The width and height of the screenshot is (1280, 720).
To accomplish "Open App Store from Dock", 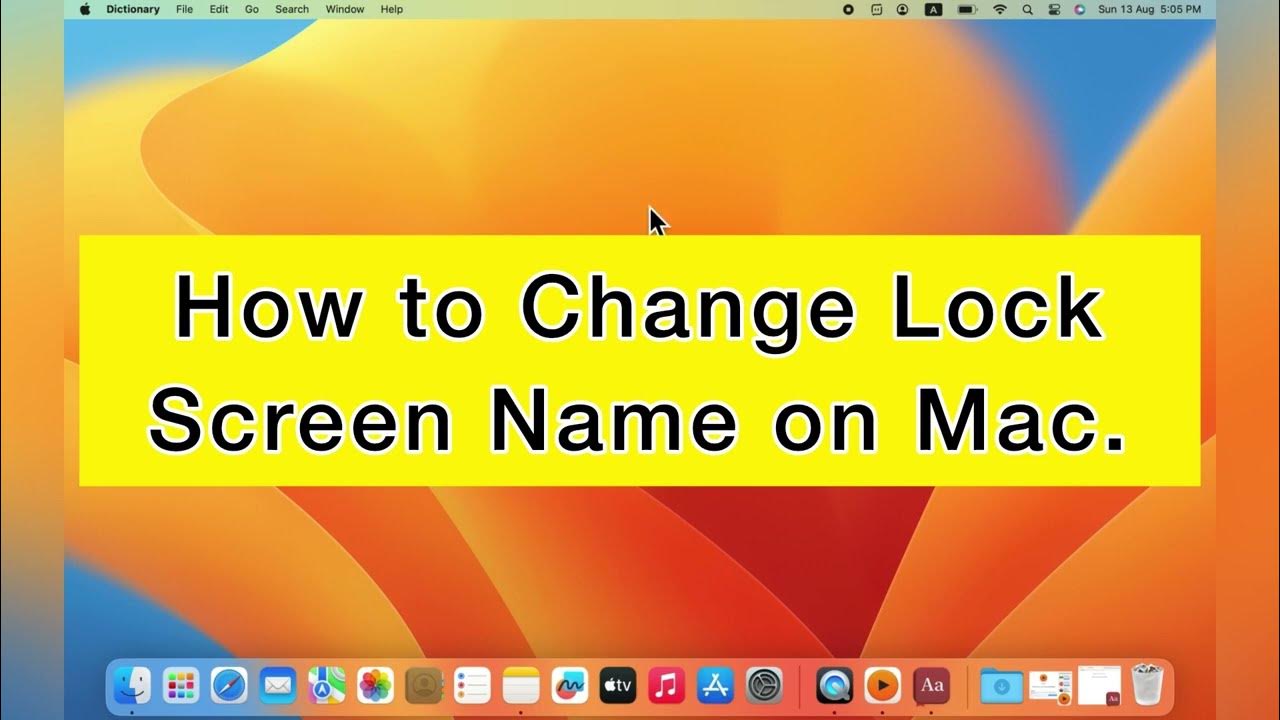I will [x=716, y=685].
